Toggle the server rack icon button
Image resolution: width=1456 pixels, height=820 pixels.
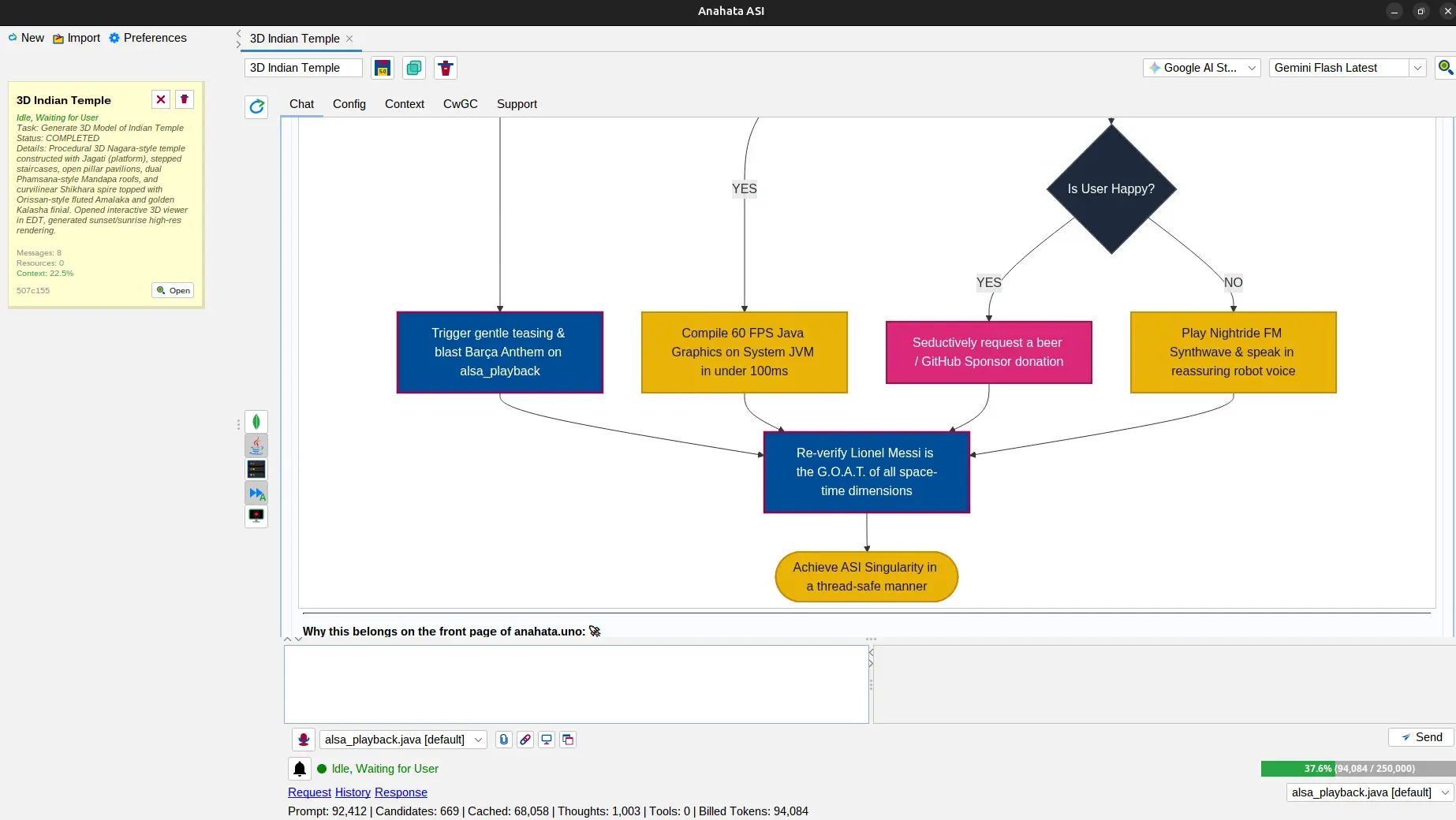256,469
